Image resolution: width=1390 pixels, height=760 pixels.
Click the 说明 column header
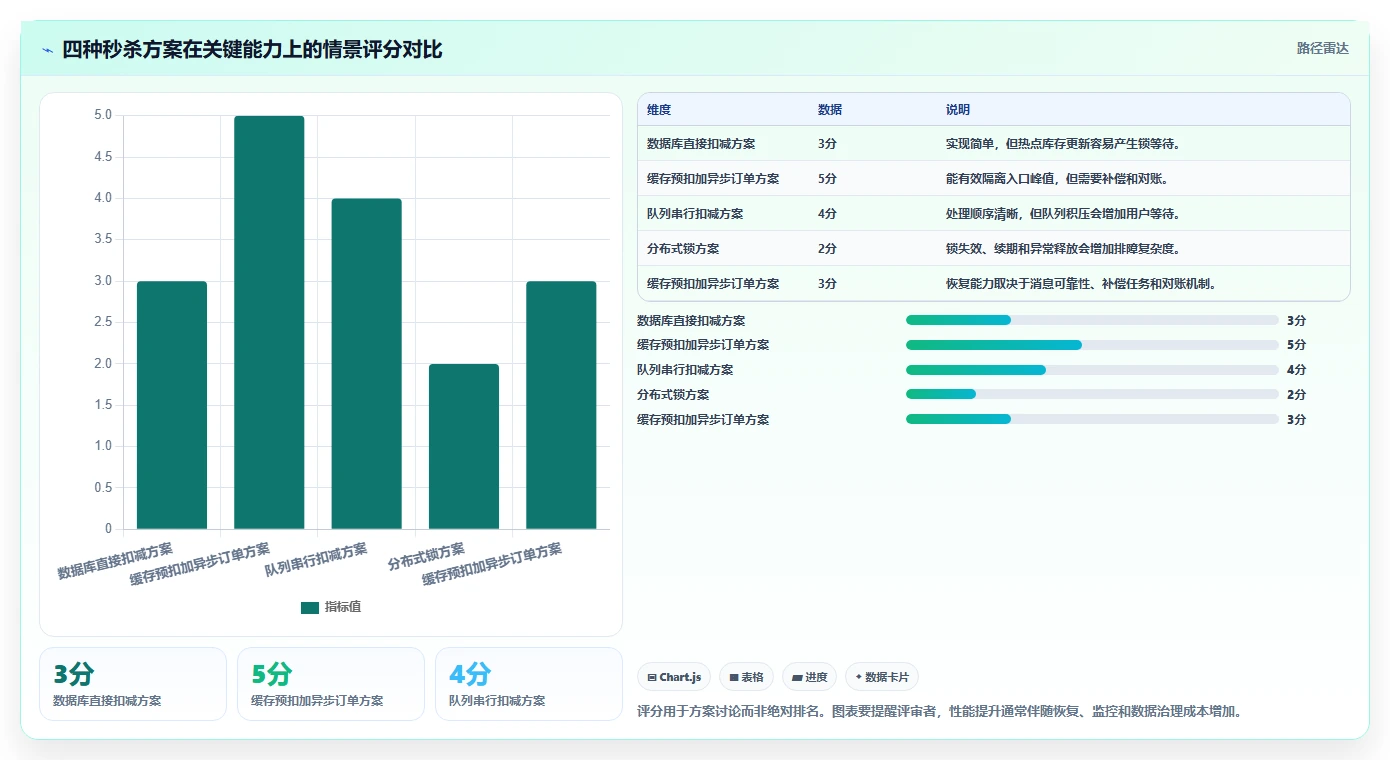958,110
